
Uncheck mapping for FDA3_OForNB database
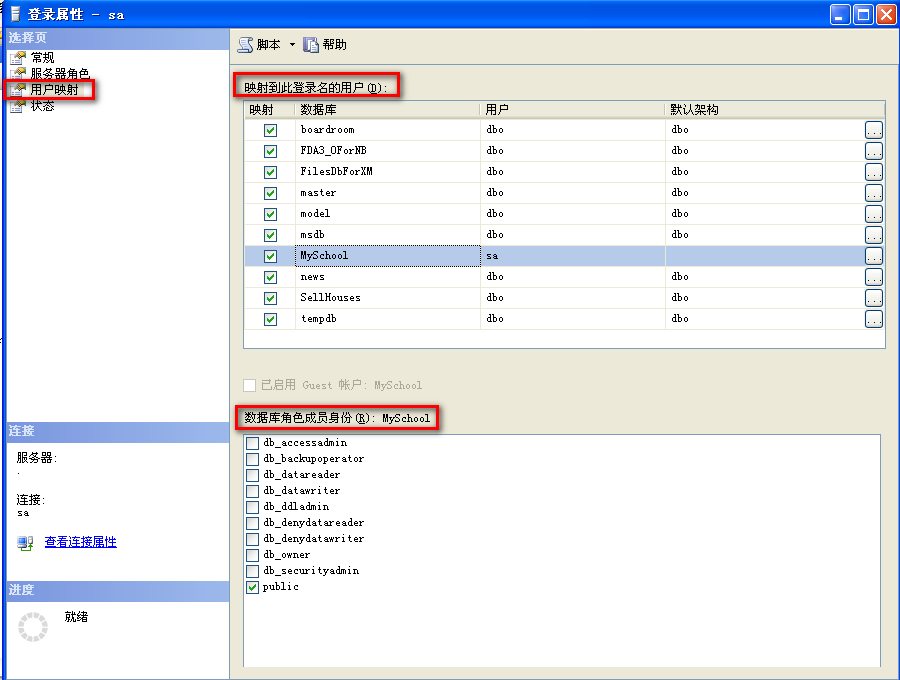pyautogui.click(x=270, y=151)
